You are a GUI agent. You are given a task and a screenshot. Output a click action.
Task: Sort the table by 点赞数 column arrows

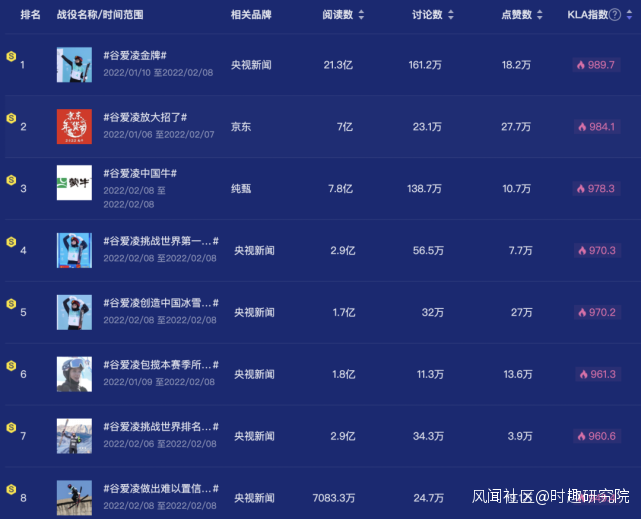(540, 15)
